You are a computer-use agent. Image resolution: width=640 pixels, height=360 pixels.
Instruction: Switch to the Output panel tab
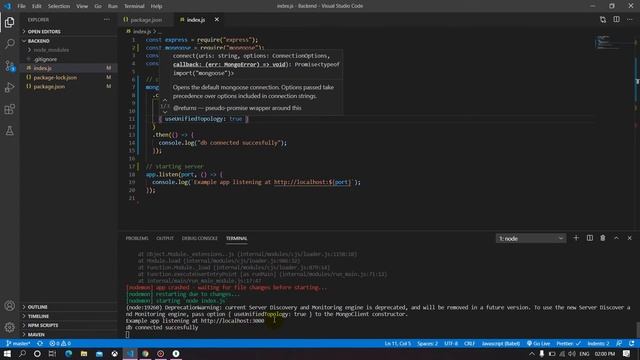click(x=165, y=238)
